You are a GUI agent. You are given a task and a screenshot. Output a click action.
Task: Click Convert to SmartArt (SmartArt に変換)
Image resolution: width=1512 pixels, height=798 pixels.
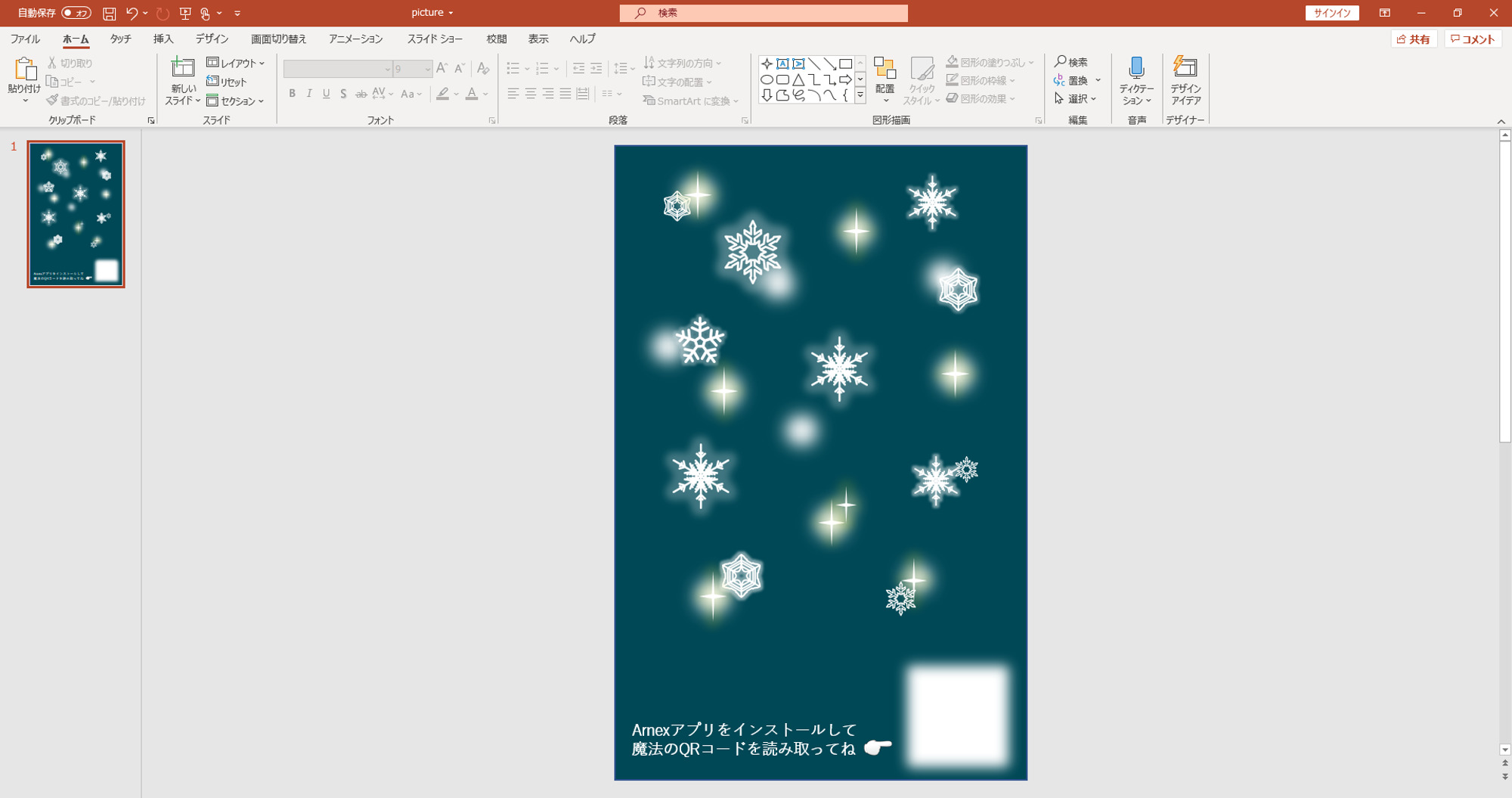click(x=690, y=101)
